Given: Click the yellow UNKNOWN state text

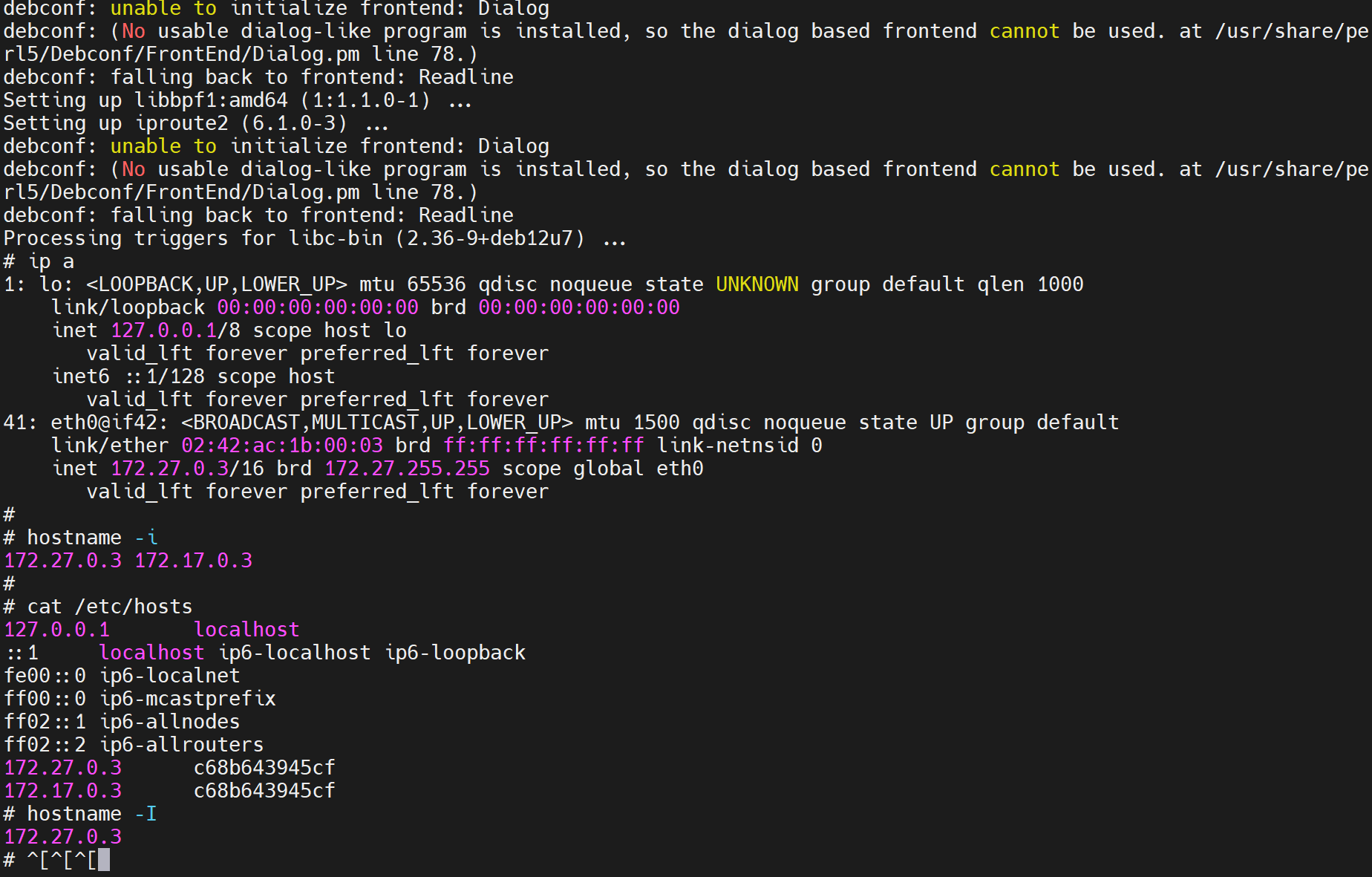Looking at the screenshot, I should click(757, 284).
